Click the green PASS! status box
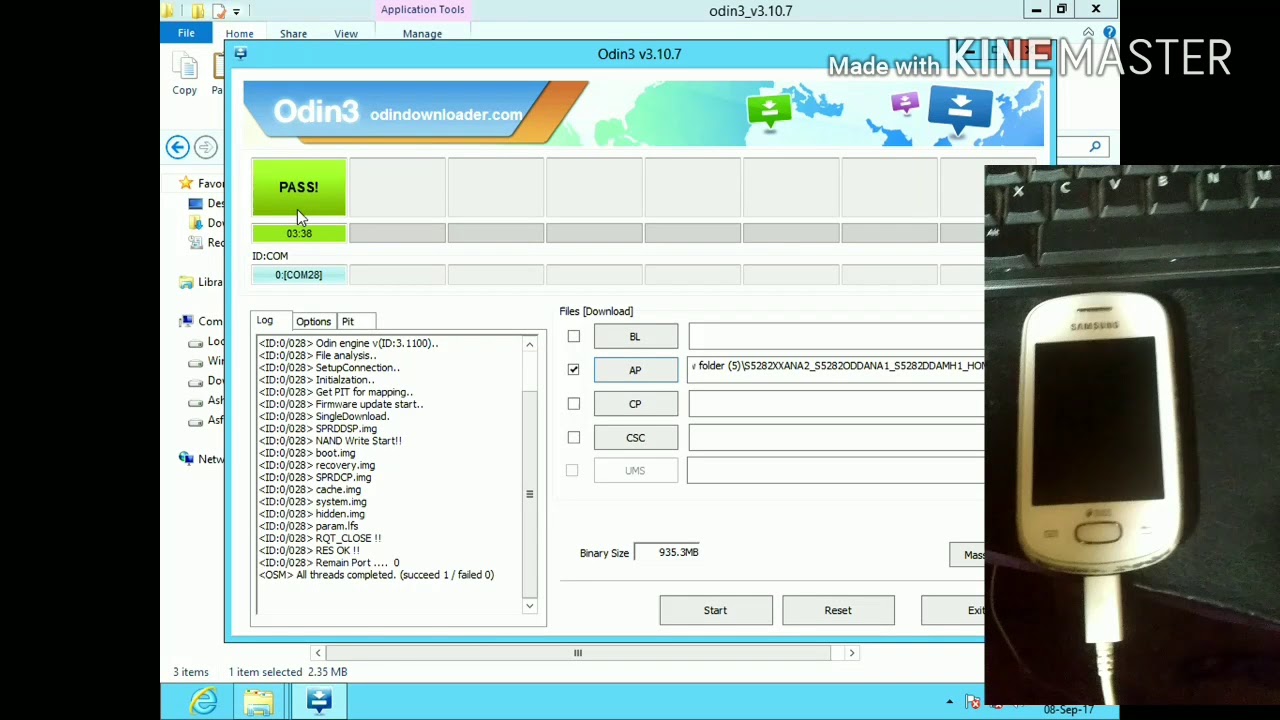 299,187
